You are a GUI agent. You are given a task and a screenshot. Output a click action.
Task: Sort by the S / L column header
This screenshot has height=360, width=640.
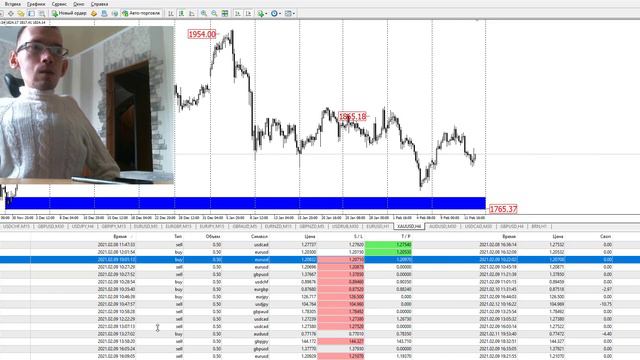coord(358,237)
